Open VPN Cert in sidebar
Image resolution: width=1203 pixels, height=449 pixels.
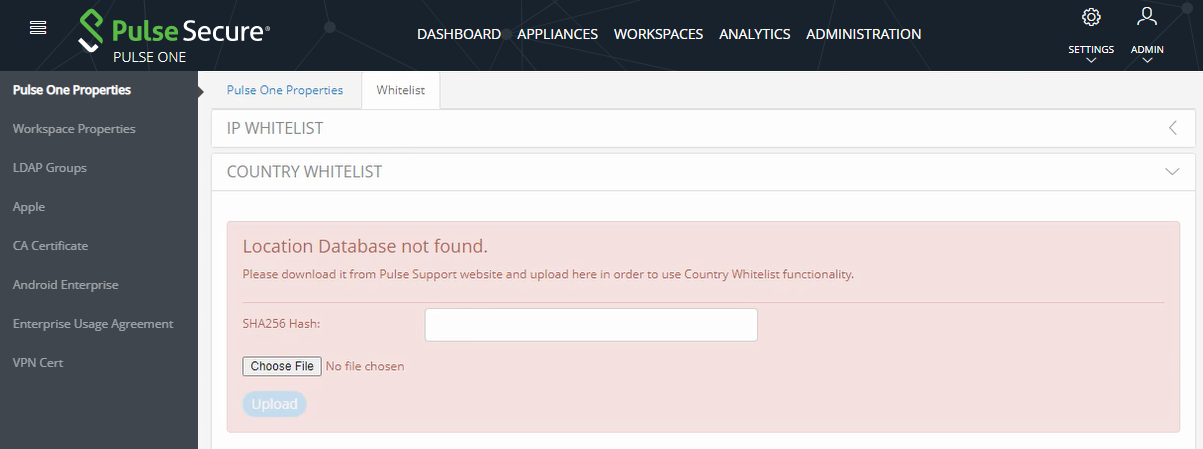[x=38, y=363]
